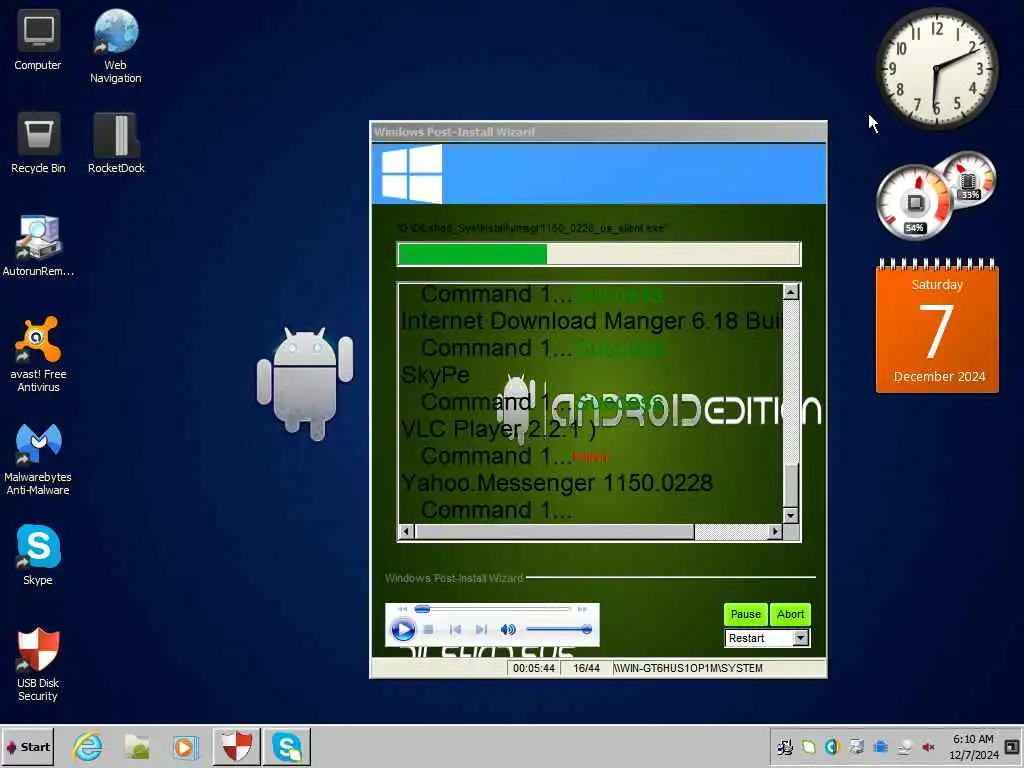Click the first tray icon near clock
The image size is (1024, 768).
(x=784, y=746)
